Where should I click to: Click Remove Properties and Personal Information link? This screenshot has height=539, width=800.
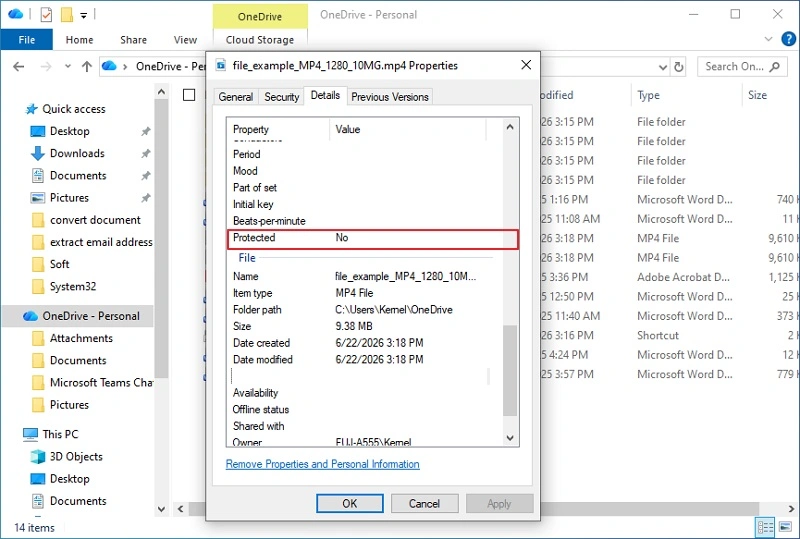pyautogui.click(x=322, y=464)
